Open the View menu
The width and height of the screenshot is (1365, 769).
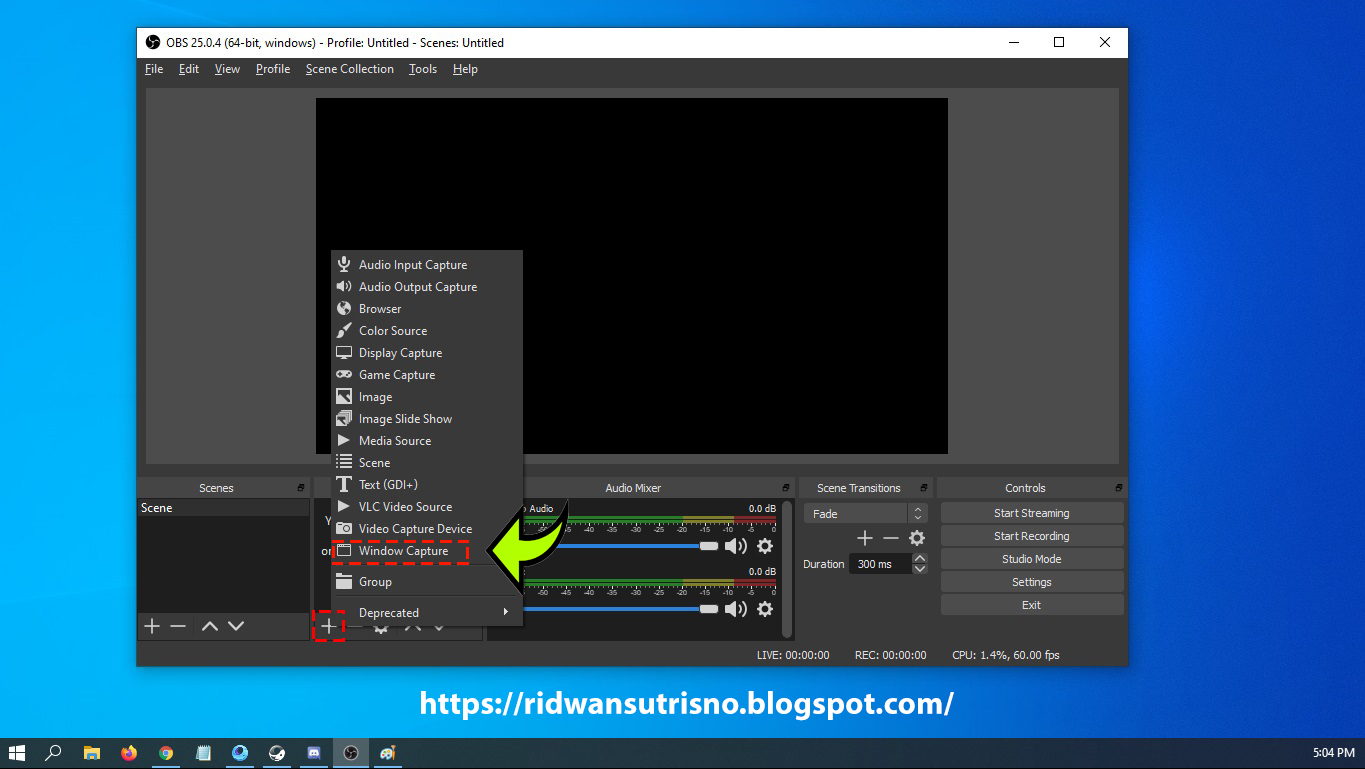click(x=227, y=69)
